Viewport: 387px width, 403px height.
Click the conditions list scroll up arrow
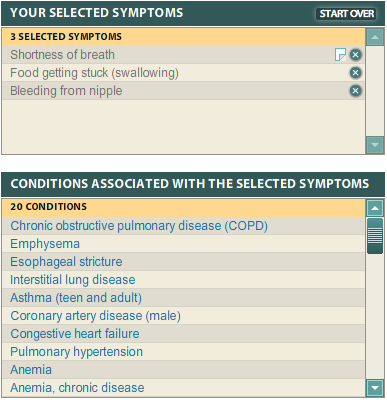pyautogui.click(x=375, y=208)
